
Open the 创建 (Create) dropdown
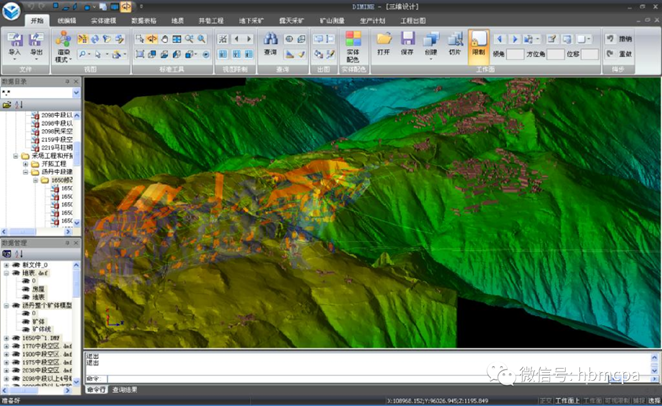431,44
